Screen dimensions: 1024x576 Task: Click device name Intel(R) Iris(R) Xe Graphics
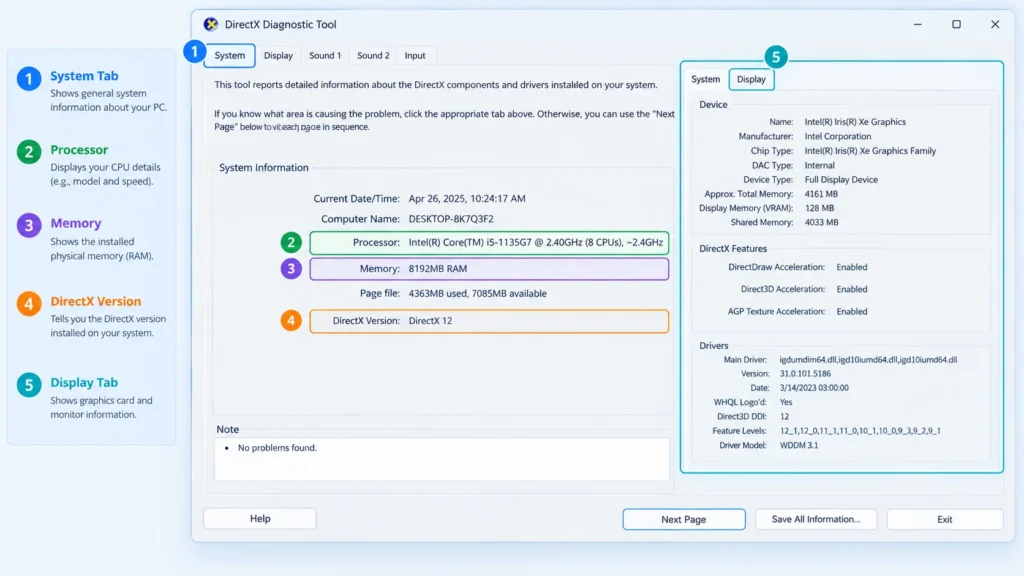point(855,121)
